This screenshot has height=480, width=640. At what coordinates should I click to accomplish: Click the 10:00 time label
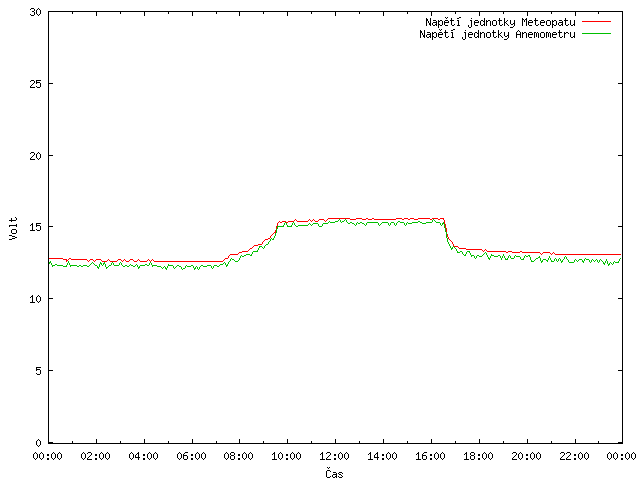[287, 456]
